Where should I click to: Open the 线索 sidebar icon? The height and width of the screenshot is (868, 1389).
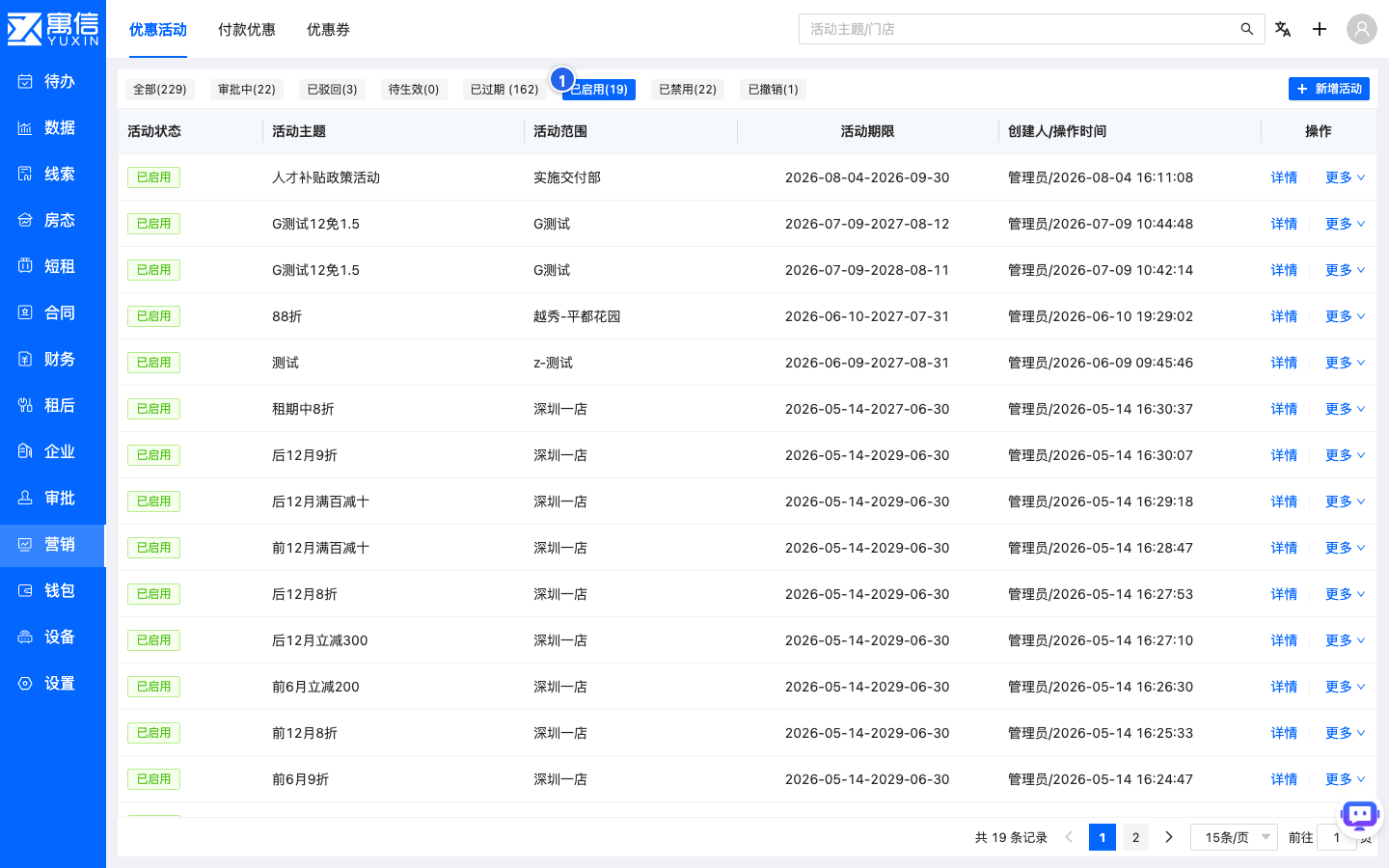25,174
